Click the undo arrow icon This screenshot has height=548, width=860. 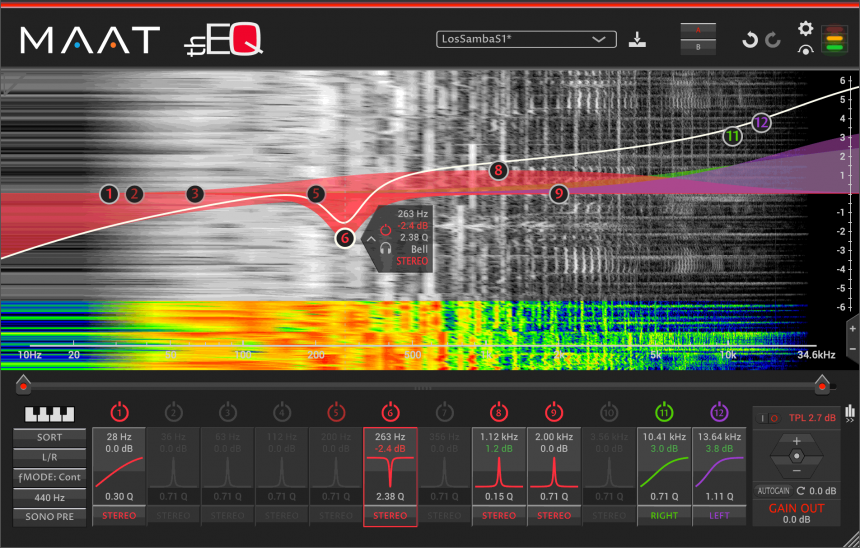[x=749, y=40]
